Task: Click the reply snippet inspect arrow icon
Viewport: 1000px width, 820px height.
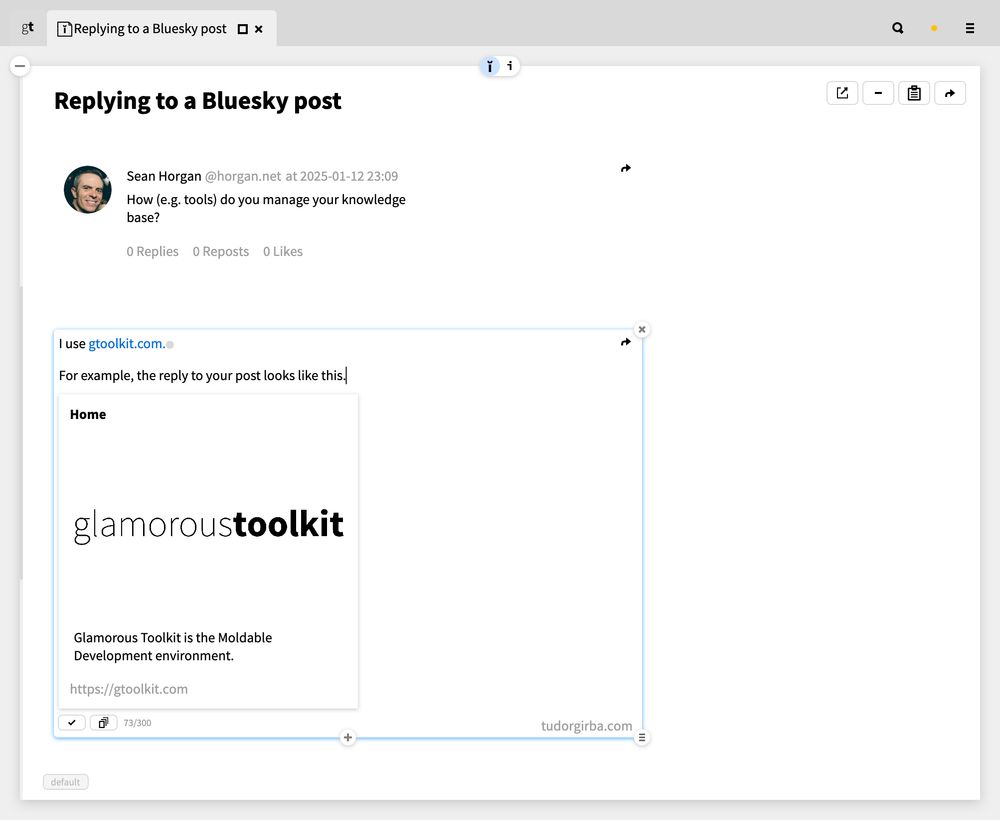Action: click(626, 342)
